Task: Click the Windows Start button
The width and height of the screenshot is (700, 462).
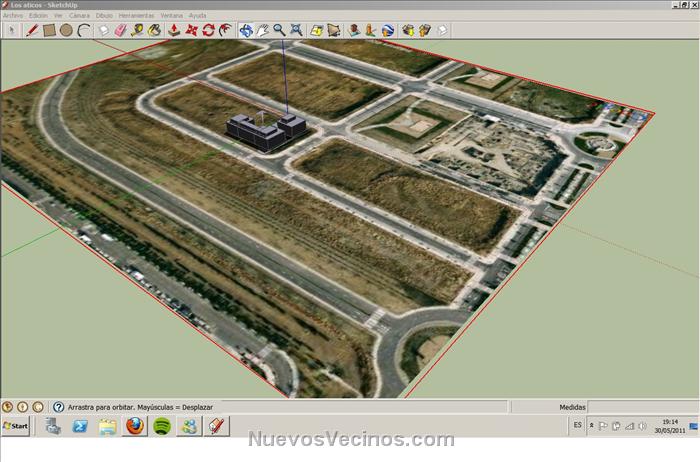Action: (x=16, y=426)
